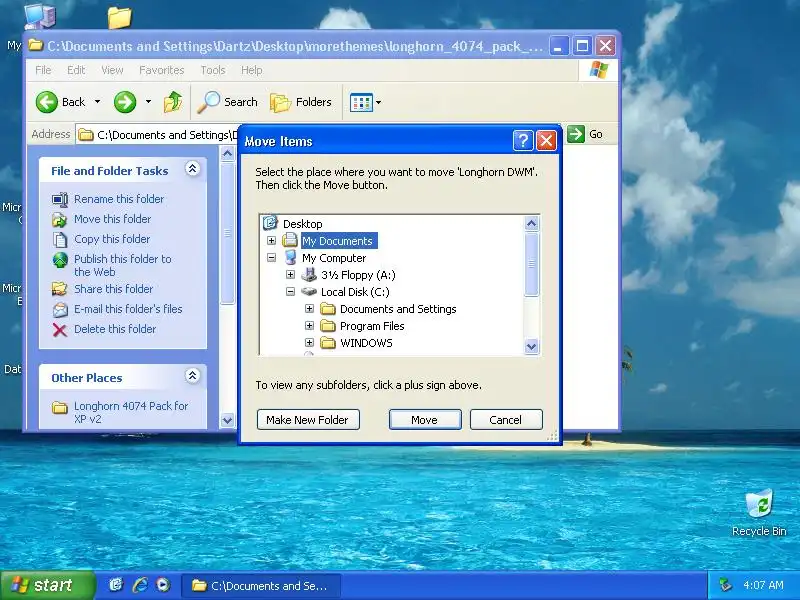Click the Longhorn 4074 Pack folder icon

pyautogui.click(x=60, y=407)
